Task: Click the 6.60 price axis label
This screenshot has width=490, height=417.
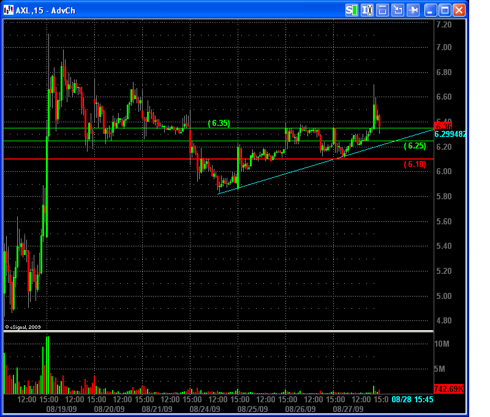Action: coord(444,97)
